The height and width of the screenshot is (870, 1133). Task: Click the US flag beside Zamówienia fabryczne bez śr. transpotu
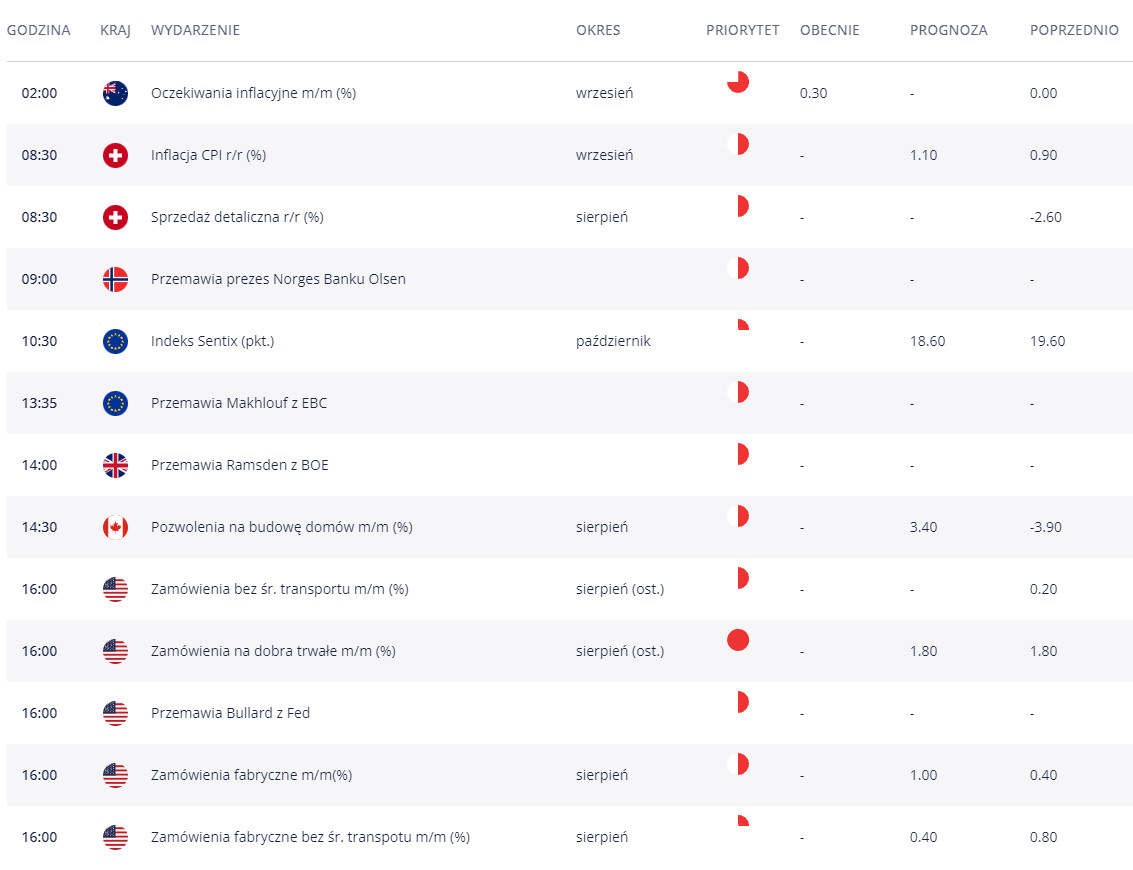click(116, 837)
